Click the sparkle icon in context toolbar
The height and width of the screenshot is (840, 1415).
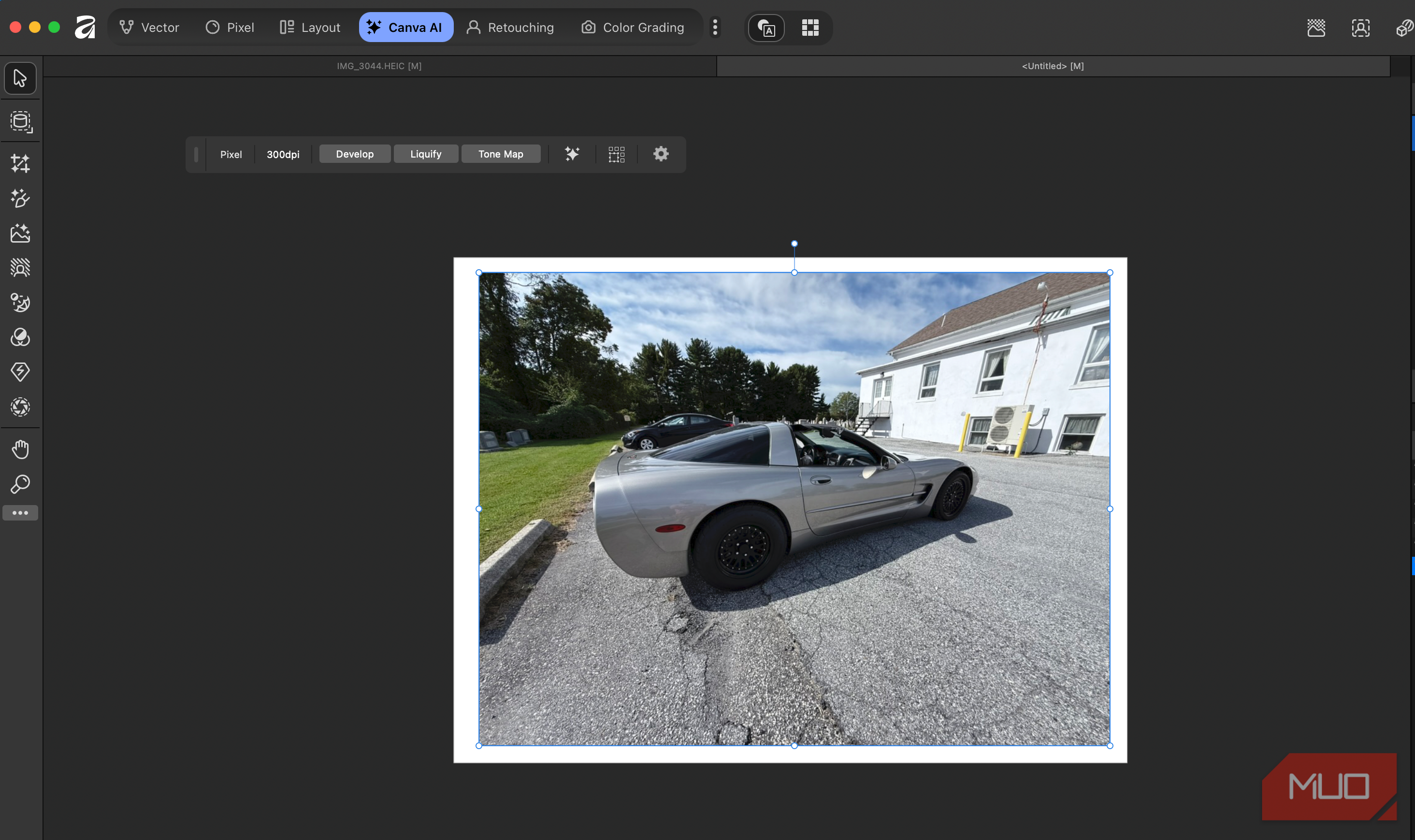572,154
